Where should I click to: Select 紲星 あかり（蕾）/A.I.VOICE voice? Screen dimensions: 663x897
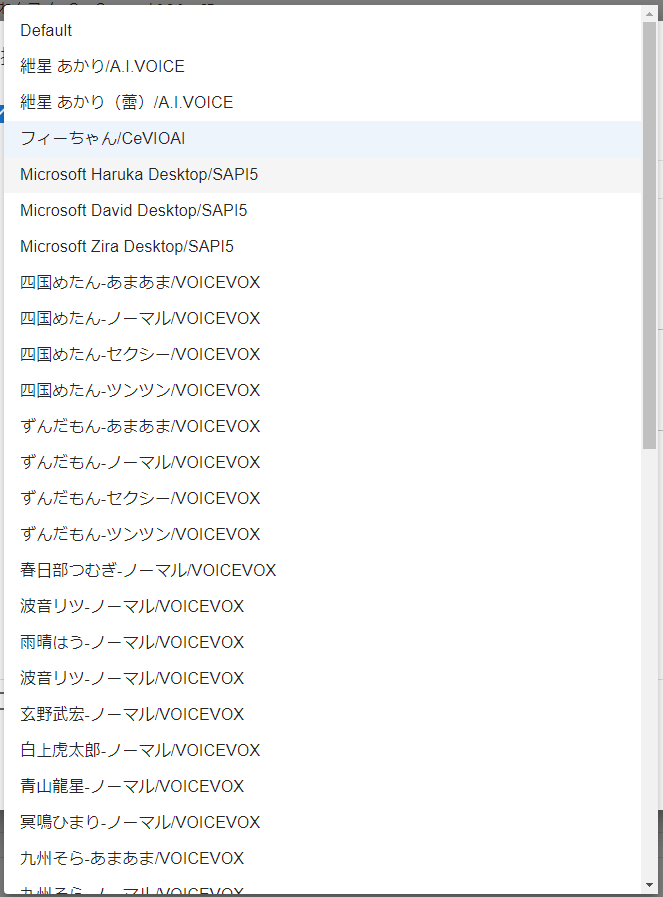(126, 103)
